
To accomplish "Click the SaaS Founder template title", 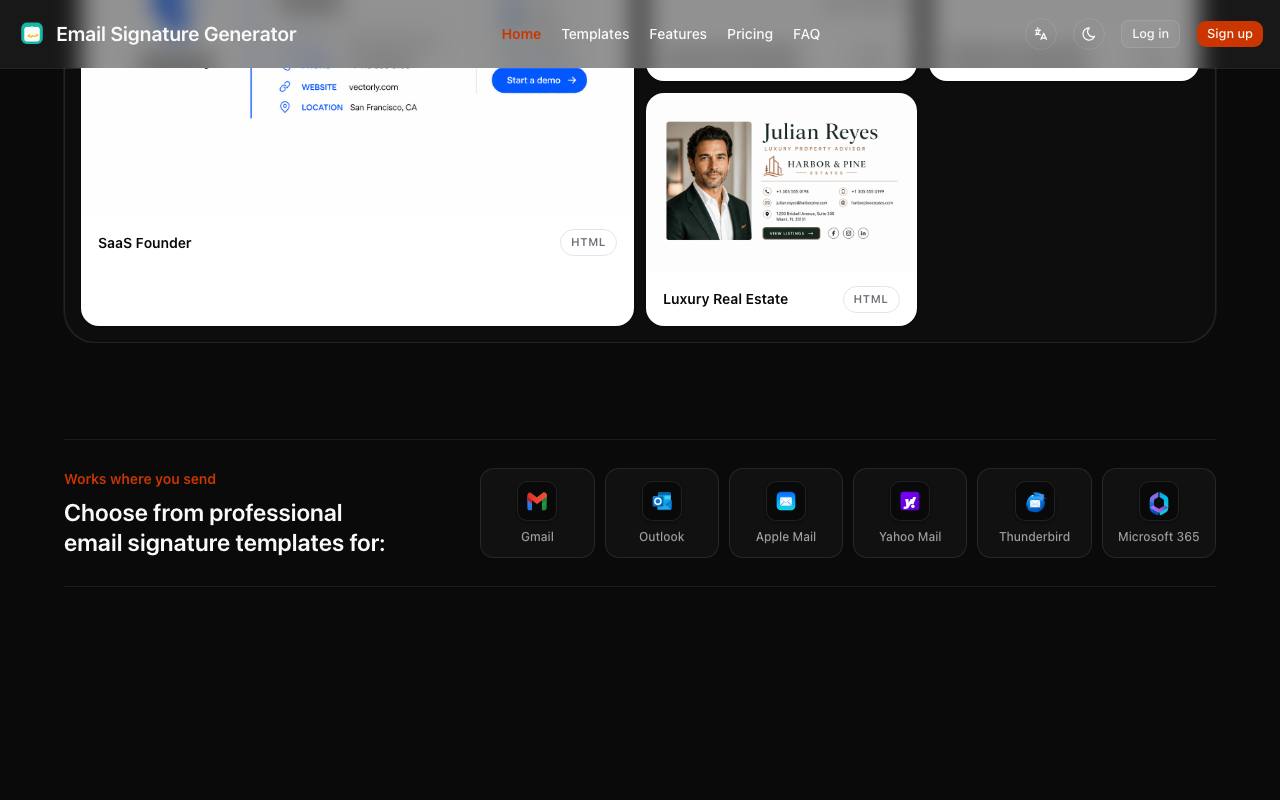I will [145, 243].
